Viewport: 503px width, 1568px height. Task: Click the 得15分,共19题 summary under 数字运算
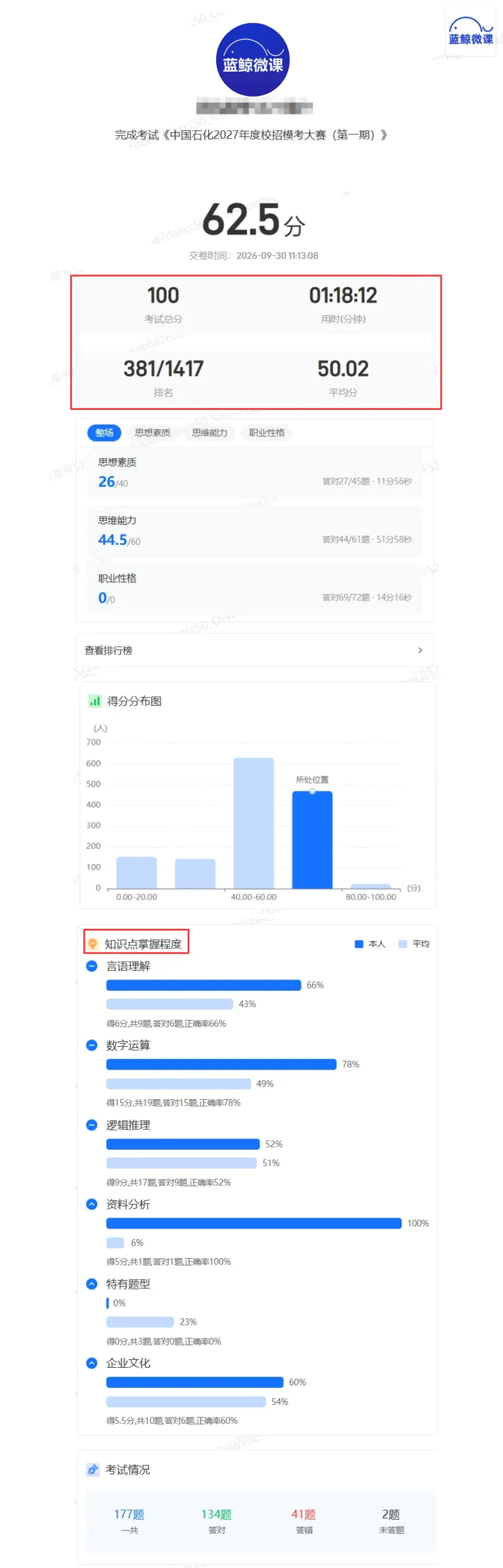[x=174, y=1102]
